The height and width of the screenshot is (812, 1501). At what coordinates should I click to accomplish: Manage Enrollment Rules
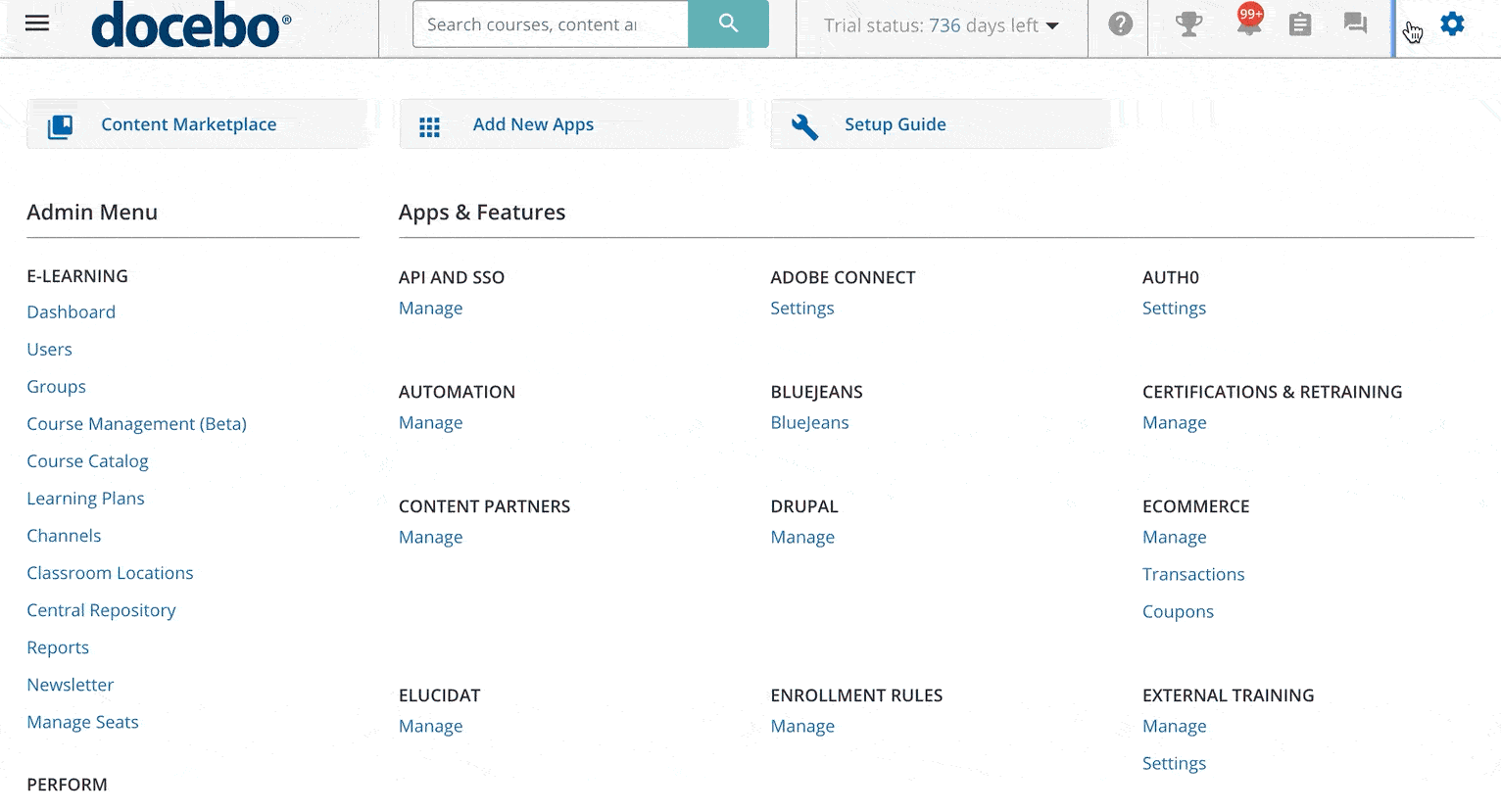click(x=802, y=726)
